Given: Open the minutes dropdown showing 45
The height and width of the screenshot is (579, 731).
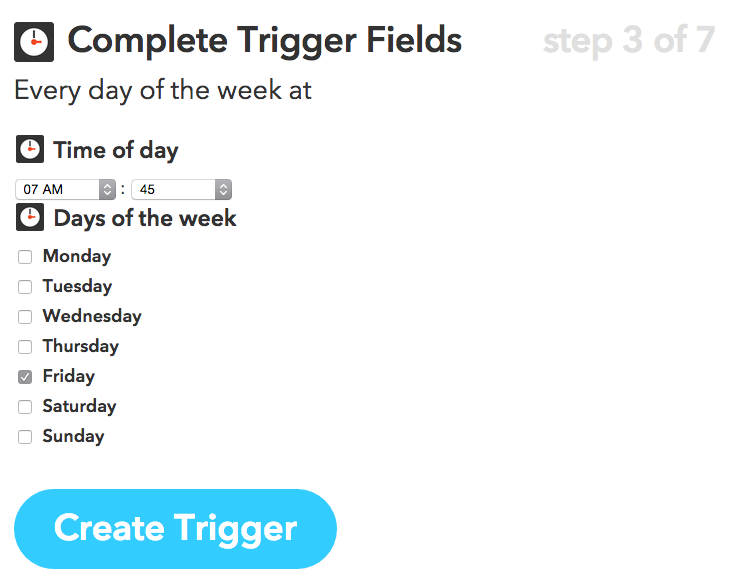Looking at the screenshot, I should tap(181, 189).
